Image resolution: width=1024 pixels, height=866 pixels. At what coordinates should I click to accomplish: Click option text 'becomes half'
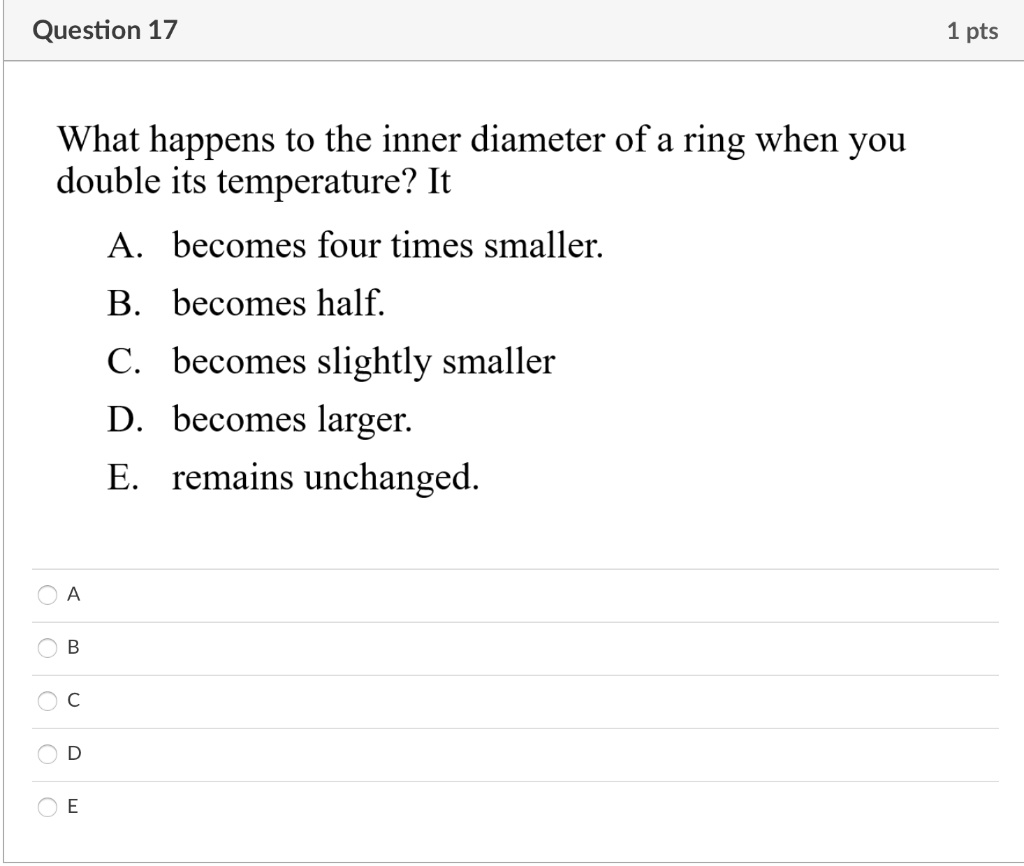279,303
